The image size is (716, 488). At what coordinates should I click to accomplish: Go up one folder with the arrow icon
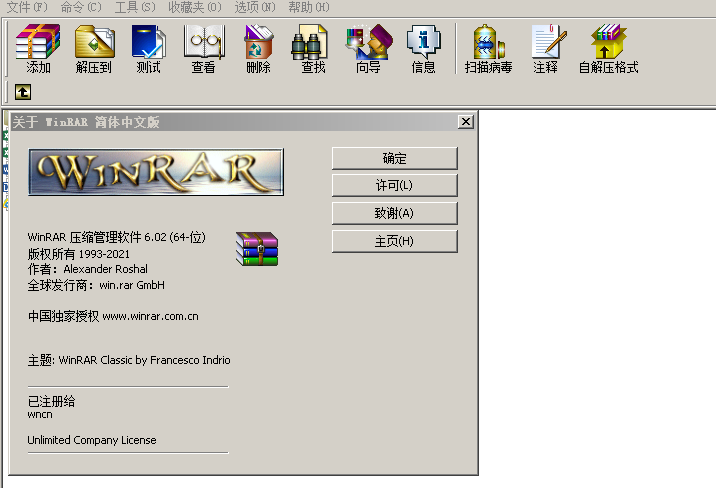pyautogui.click(x=23, y=92)
